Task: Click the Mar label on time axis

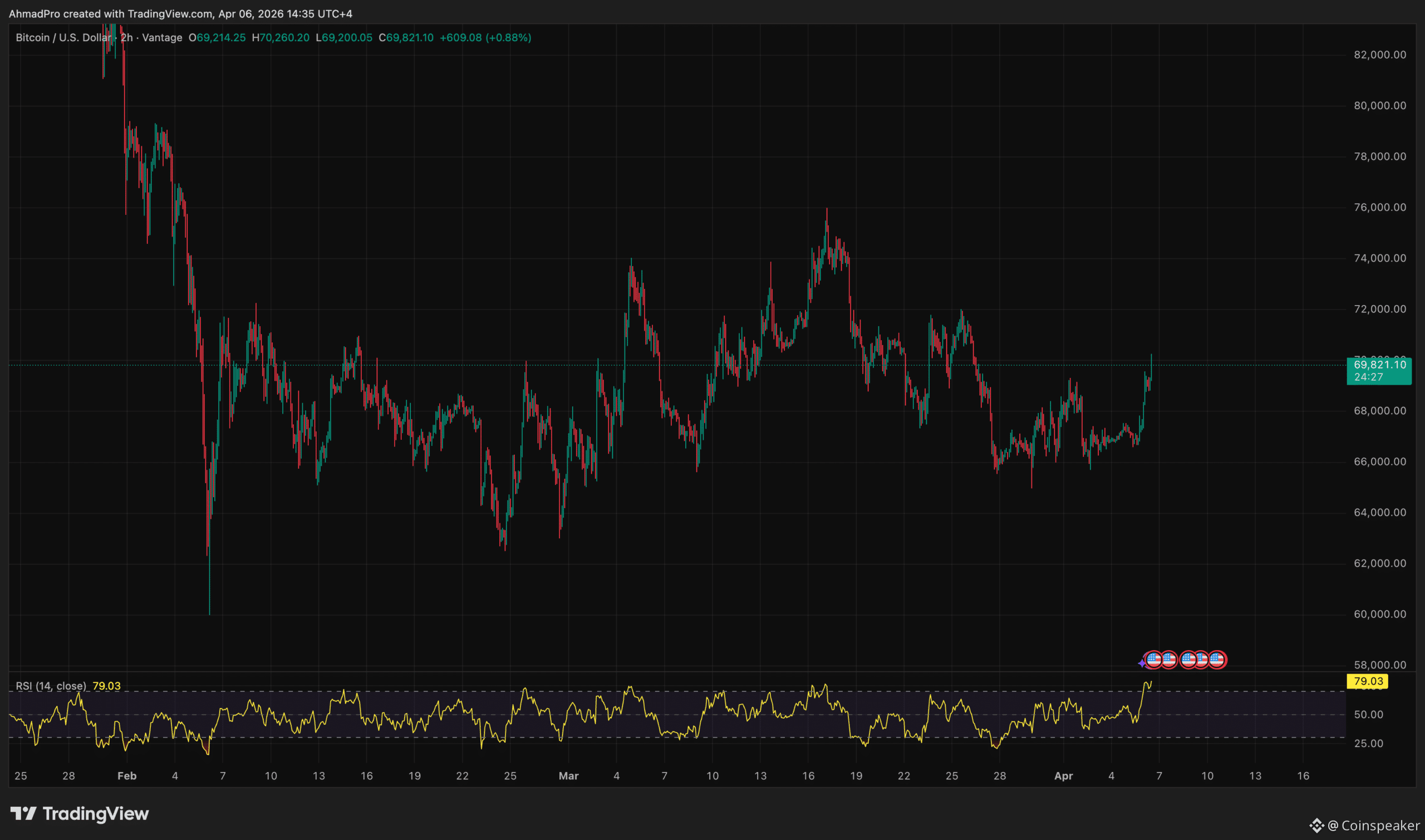Action: (568, 775)
